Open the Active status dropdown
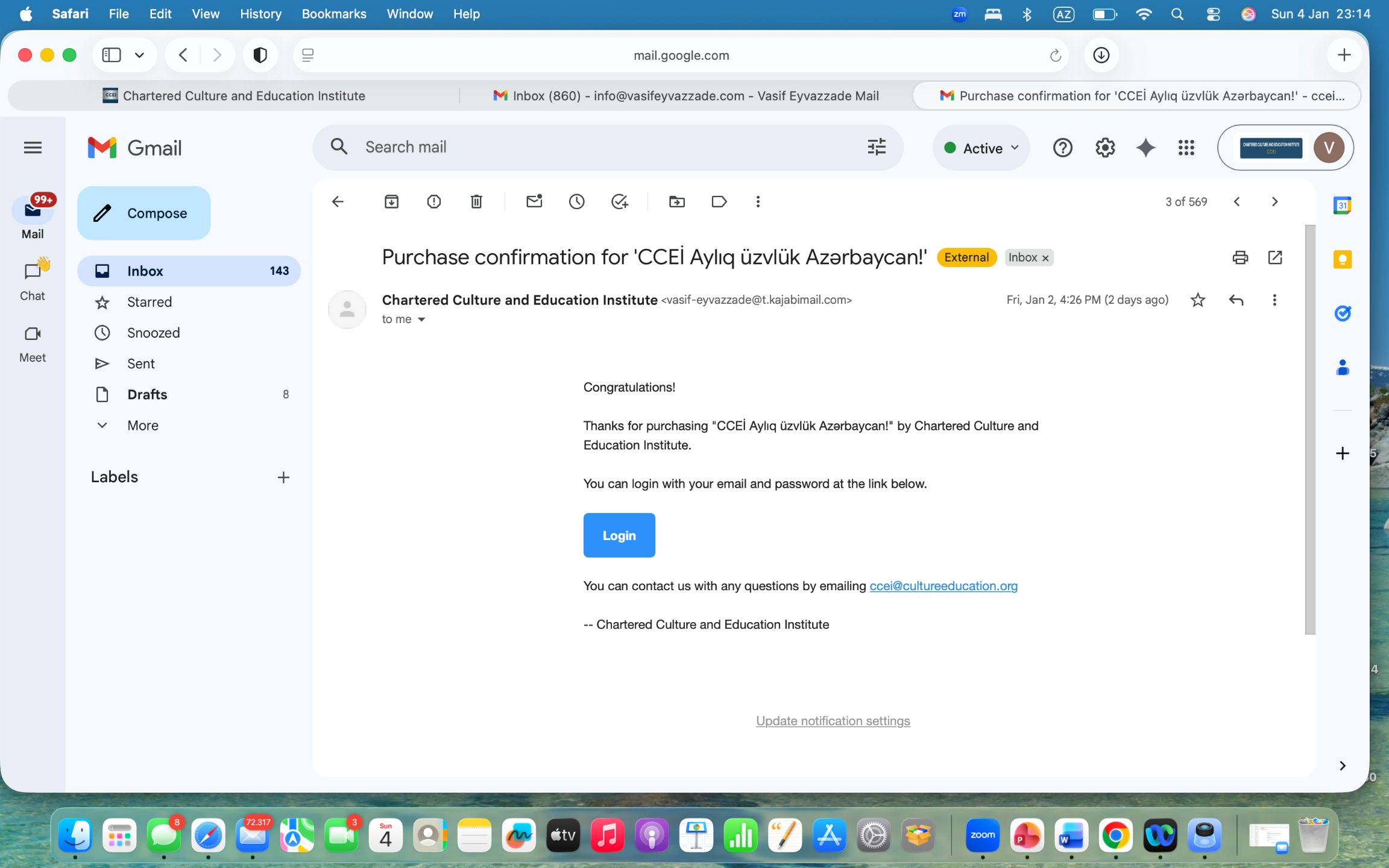This screenshot has height=868, width=1389. point(981,148)
